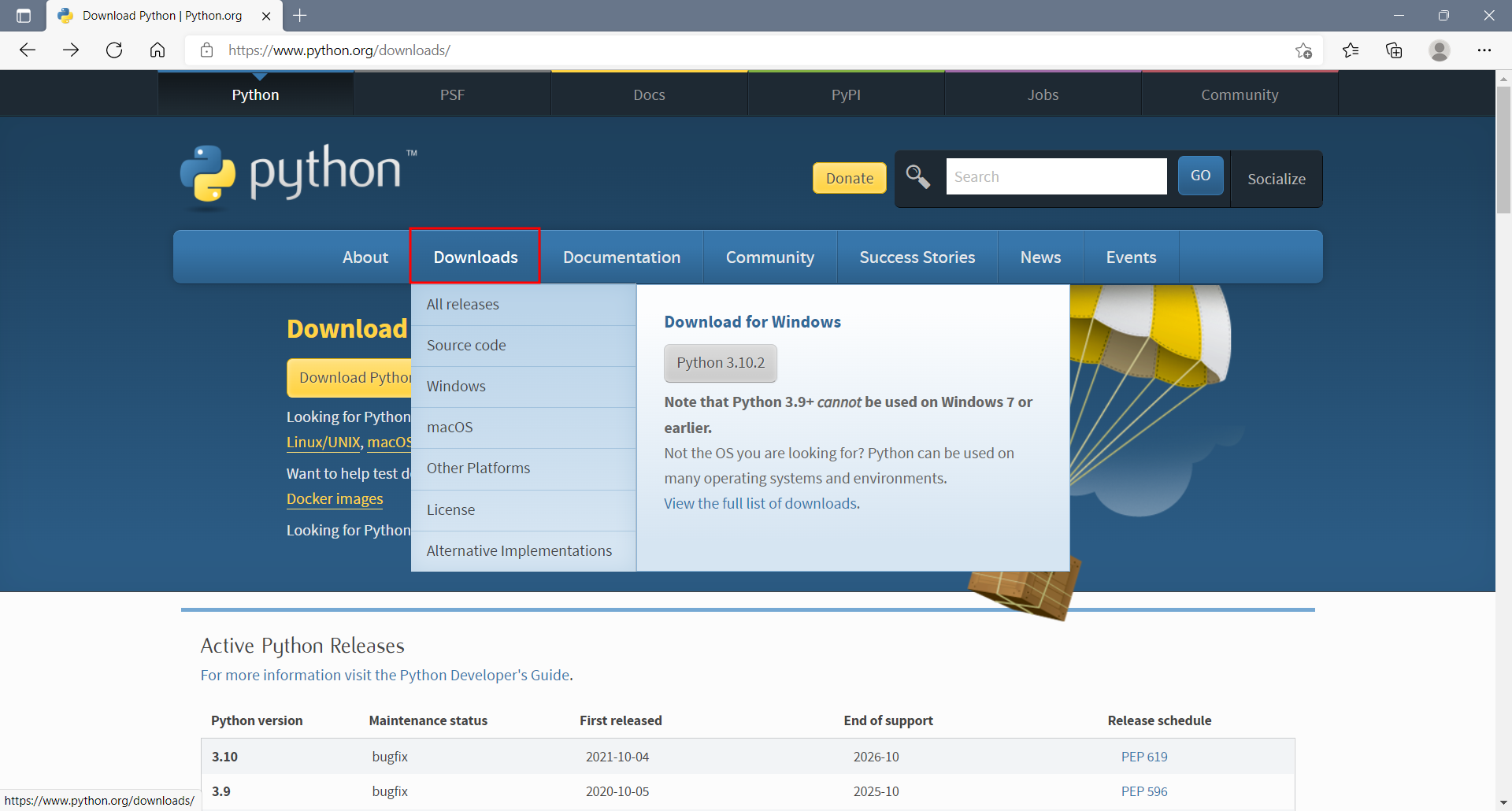Open the Success Stories navigation menu
This screenshot has width=1512, height=811.
tap(917, 257)
